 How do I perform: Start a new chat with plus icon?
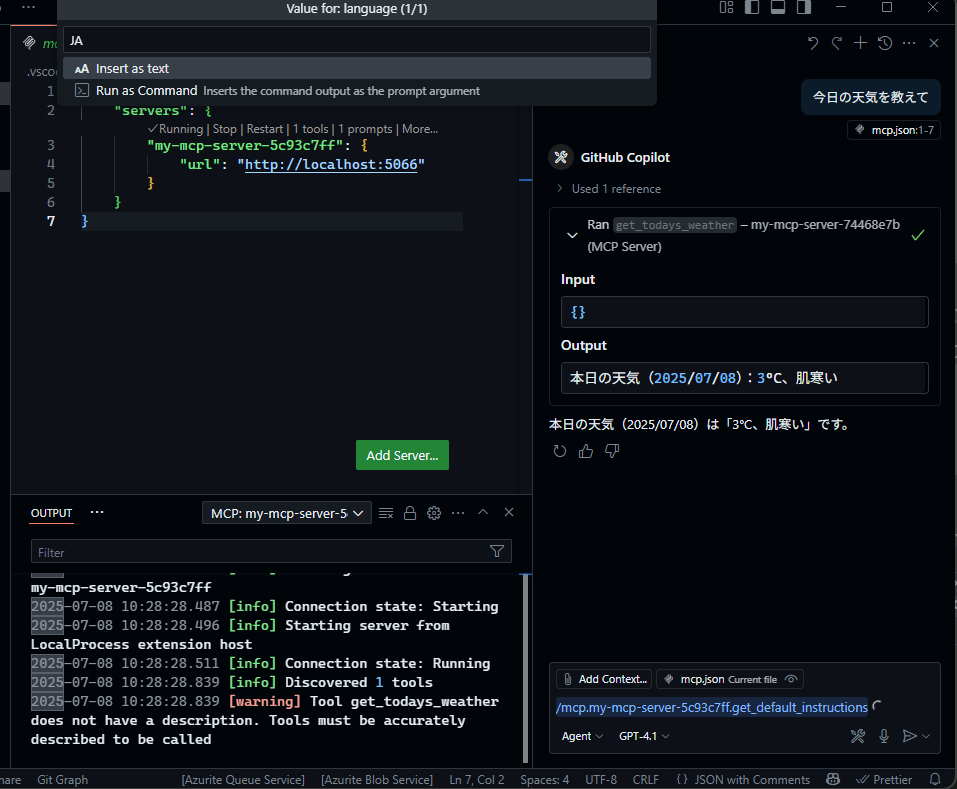tap(860, 43)
